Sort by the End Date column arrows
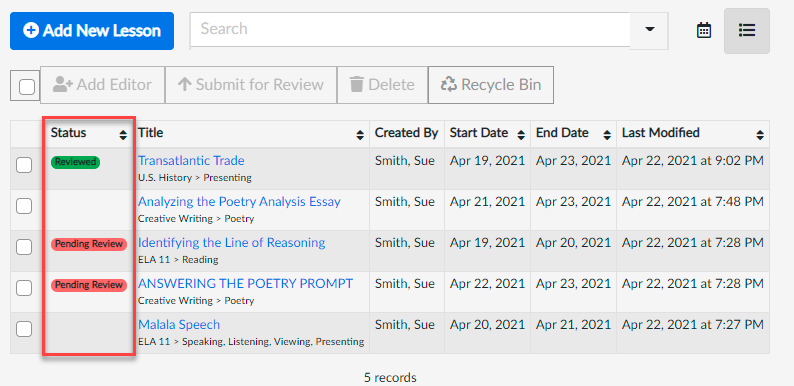Screen dimensions: 794x386 tap(607, 135)
